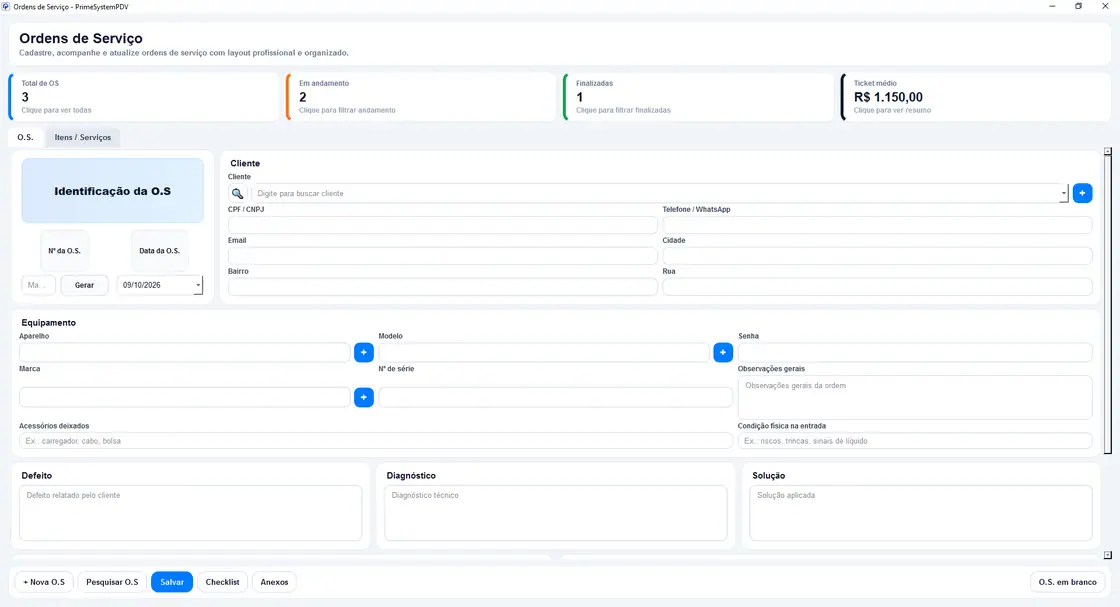The image size is (1120, 607).
Task: Focus the Aparelho field
Action: (x=184, y=352)
